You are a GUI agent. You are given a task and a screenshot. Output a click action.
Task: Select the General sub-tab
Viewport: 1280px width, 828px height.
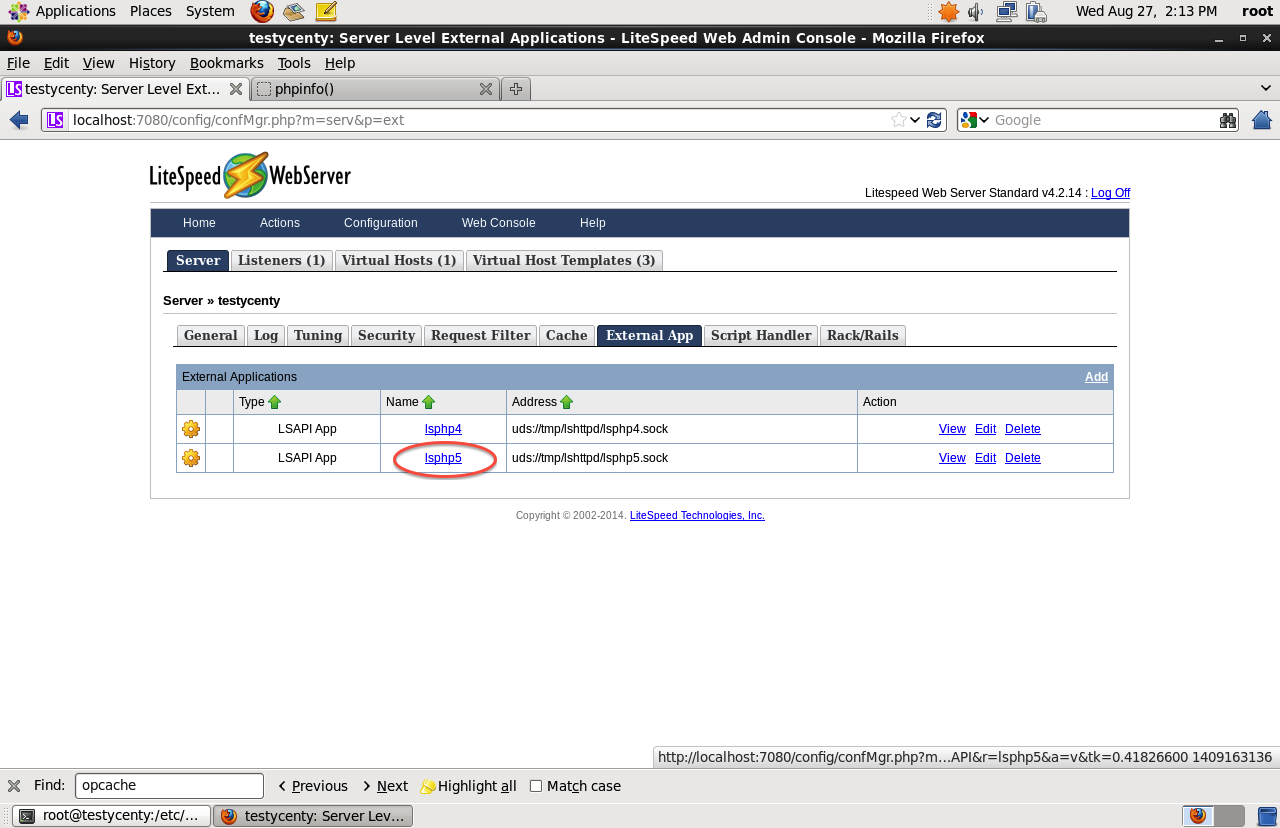[x=211, y=335]
